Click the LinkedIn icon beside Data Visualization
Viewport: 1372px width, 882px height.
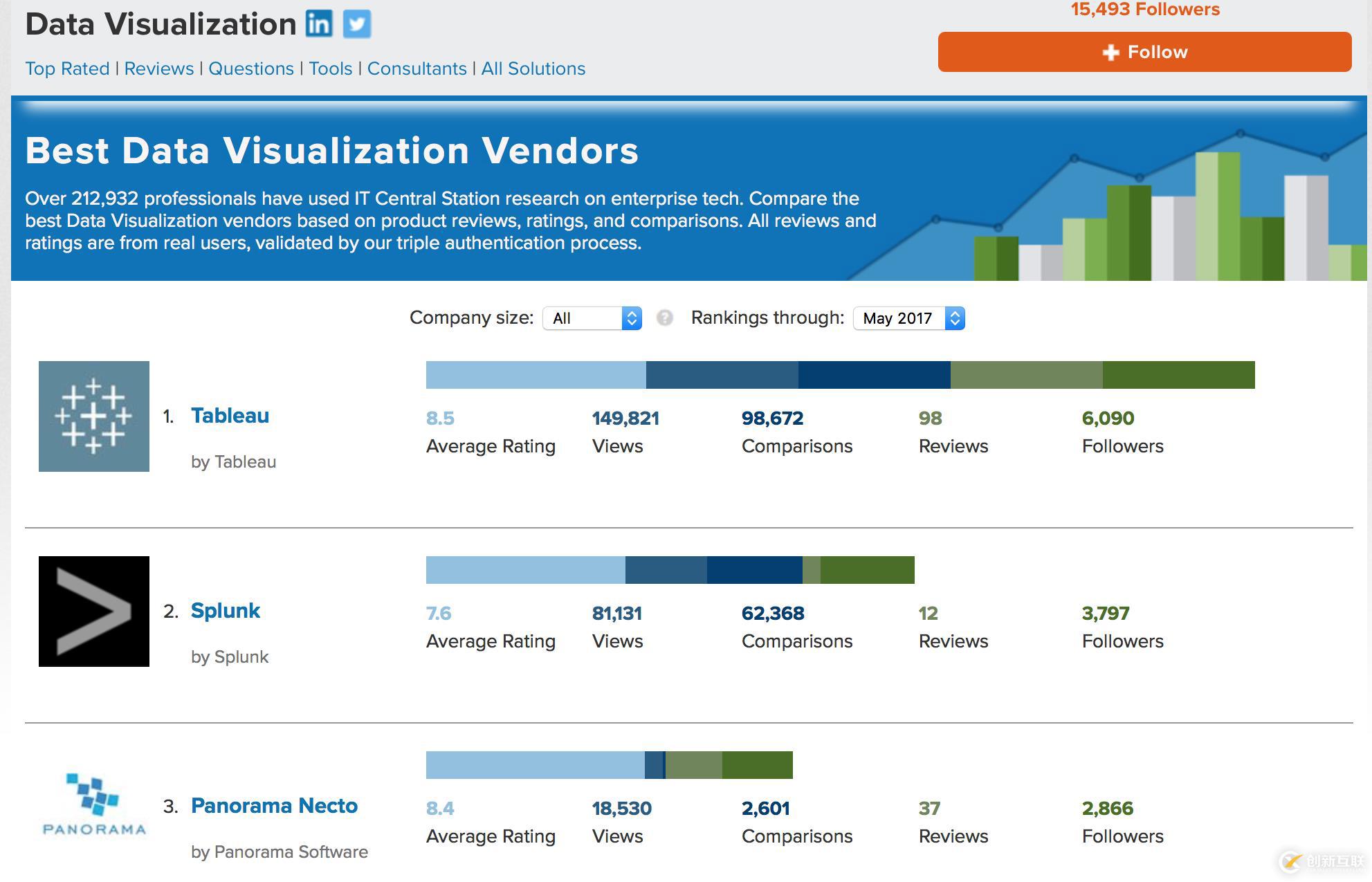click(x=320, y=23)
